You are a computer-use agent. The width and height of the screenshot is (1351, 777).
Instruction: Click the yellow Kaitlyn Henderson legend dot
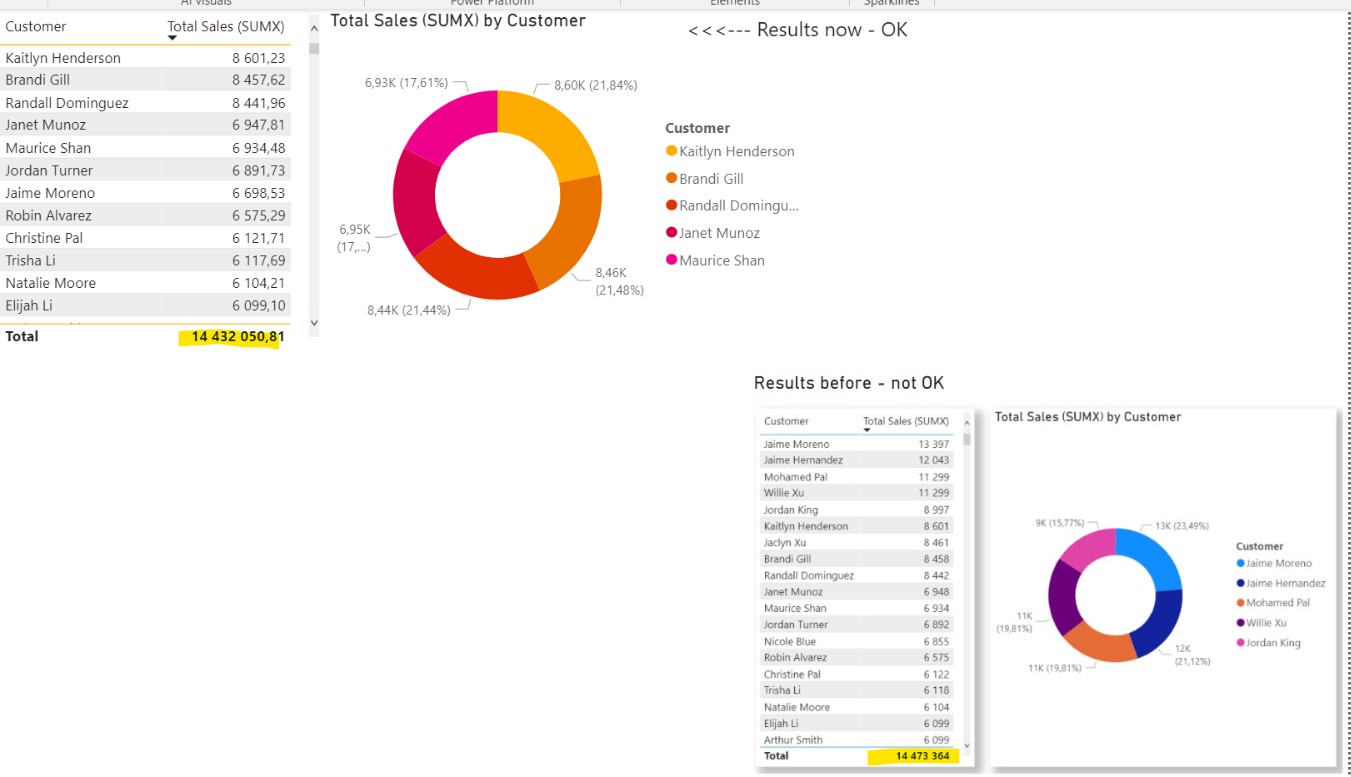[671, 151]
